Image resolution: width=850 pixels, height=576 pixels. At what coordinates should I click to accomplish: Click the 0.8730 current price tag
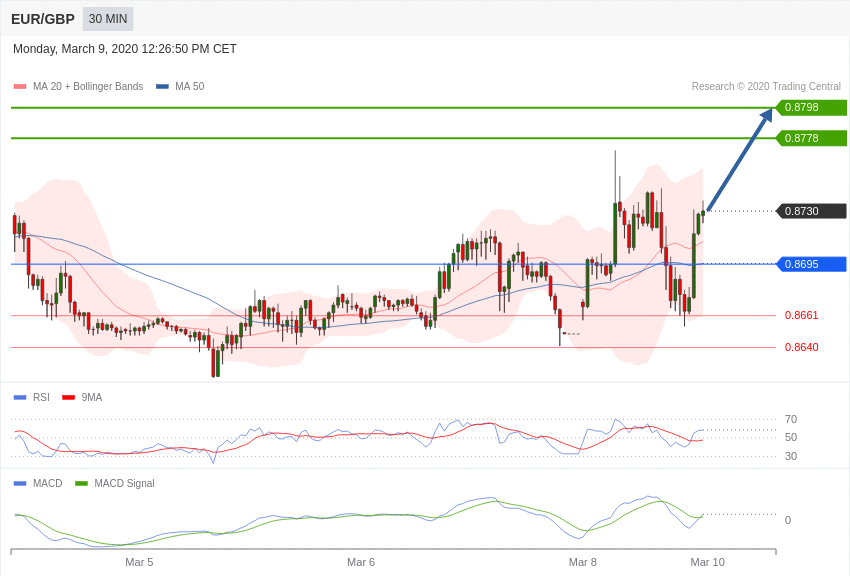(812, 211)
